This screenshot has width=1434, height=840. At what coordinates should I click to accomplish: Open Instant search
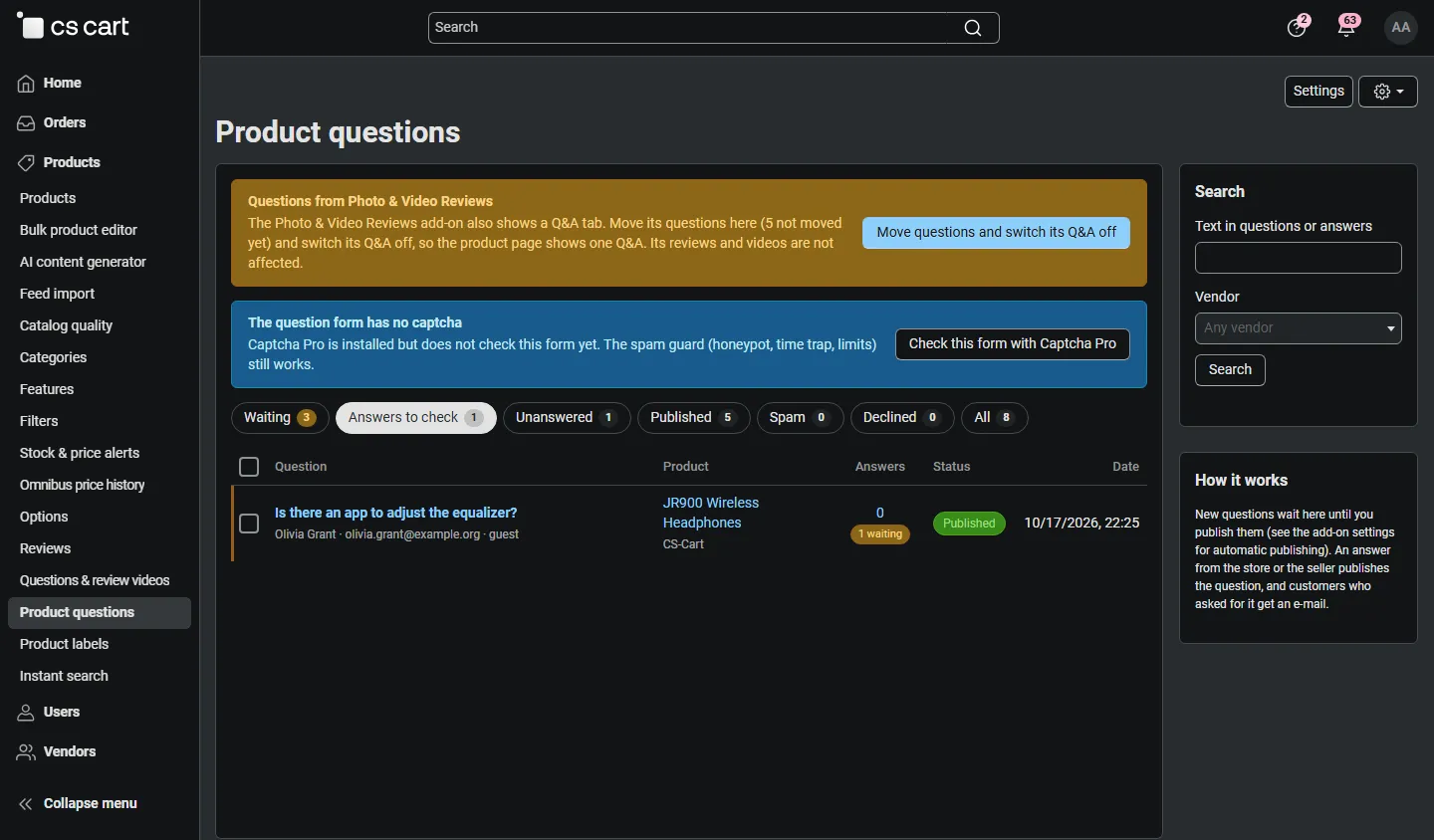point(64,677)
